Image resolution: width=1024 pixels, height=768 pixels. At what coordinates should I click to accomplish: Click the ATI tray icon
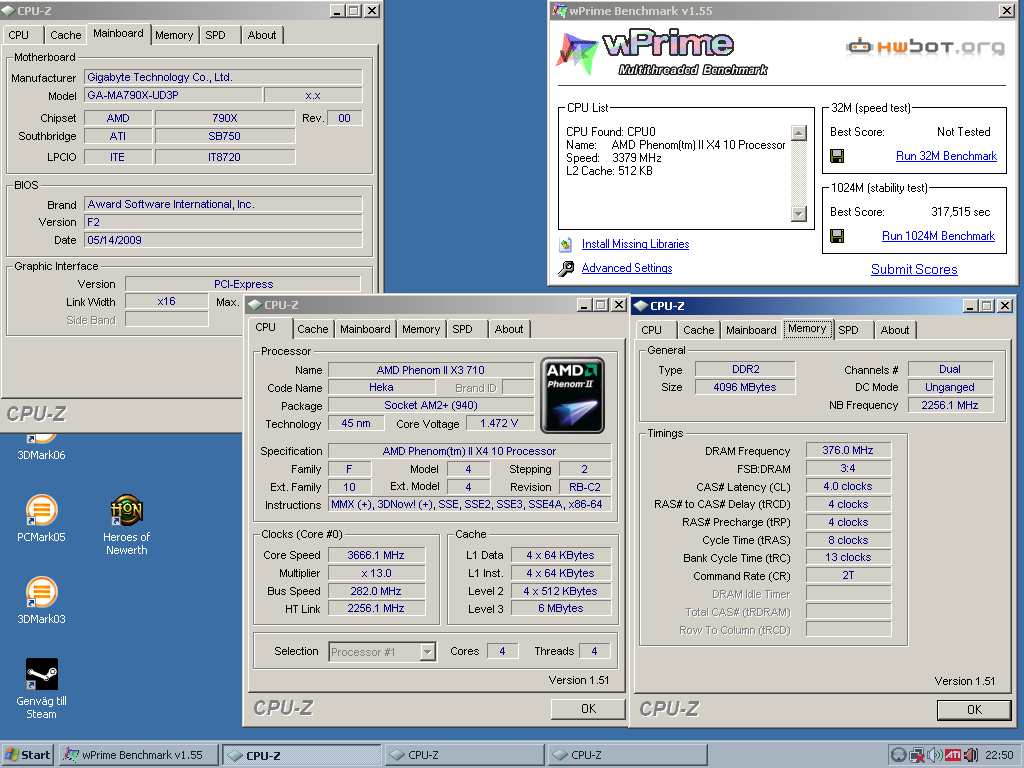click(953, 755)
